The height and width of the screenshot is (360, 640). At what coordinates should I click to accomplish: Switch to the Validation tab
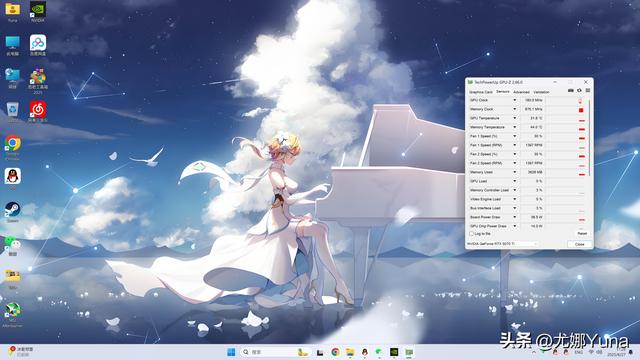541,92
